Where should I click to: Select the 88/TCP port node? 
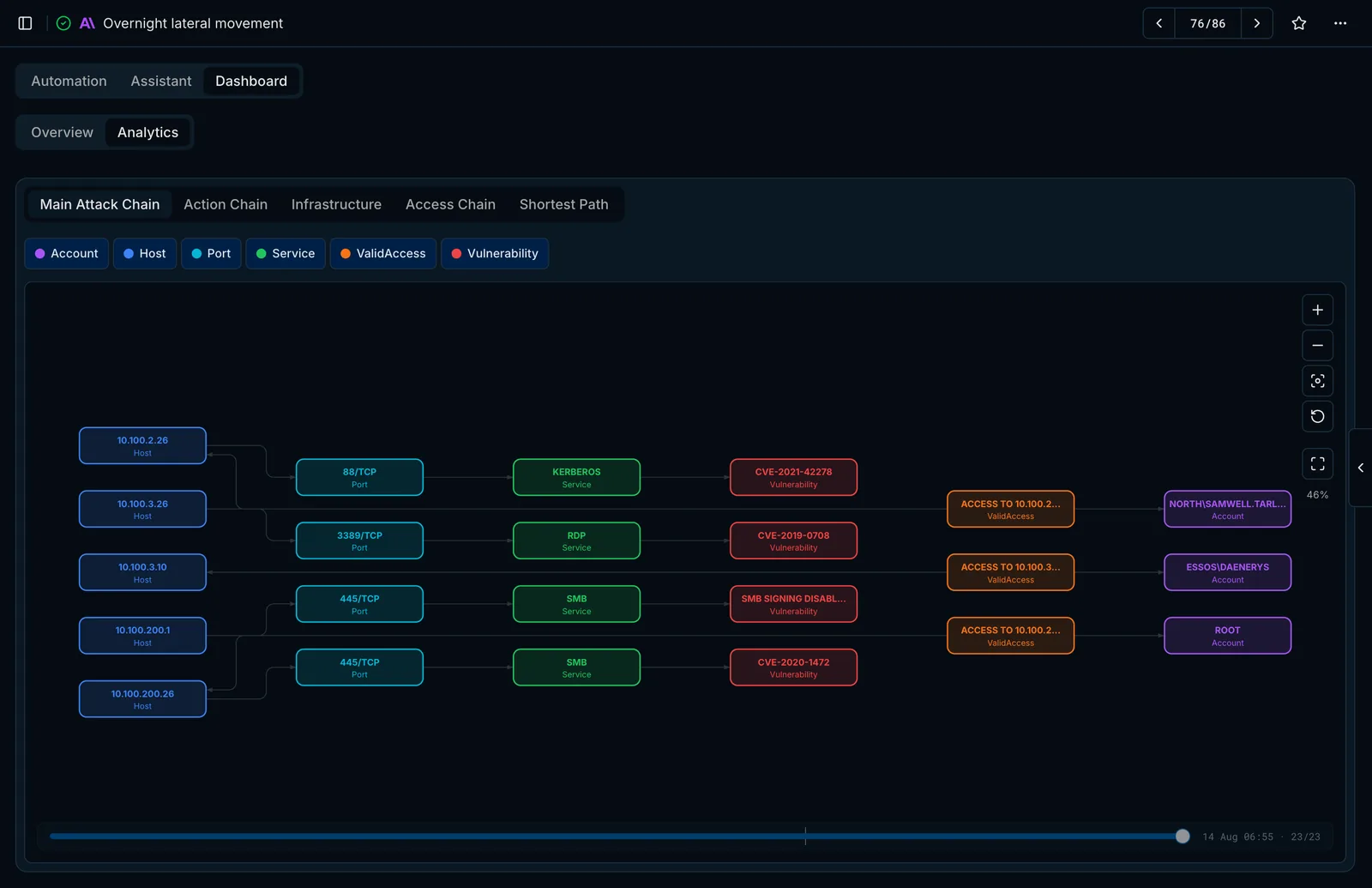click(359, 477)
